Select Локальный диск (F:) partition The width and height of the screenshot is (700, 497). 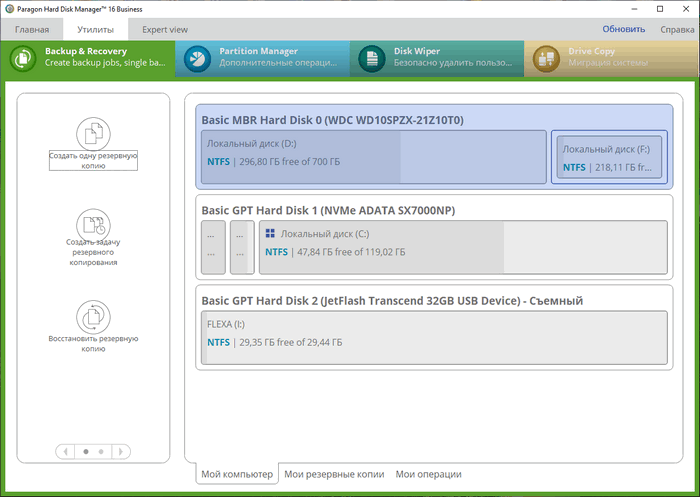[609, 157]
